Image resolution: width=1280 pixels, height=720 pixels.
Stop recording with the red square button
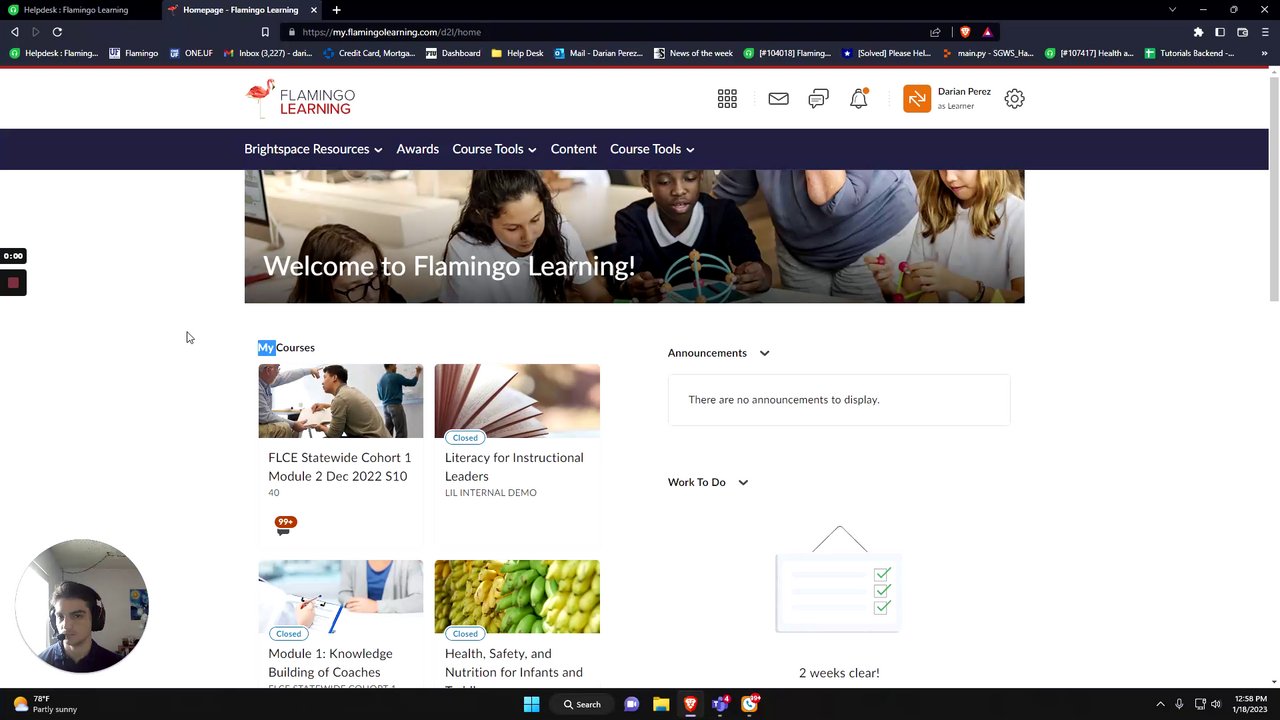(13, 283)
